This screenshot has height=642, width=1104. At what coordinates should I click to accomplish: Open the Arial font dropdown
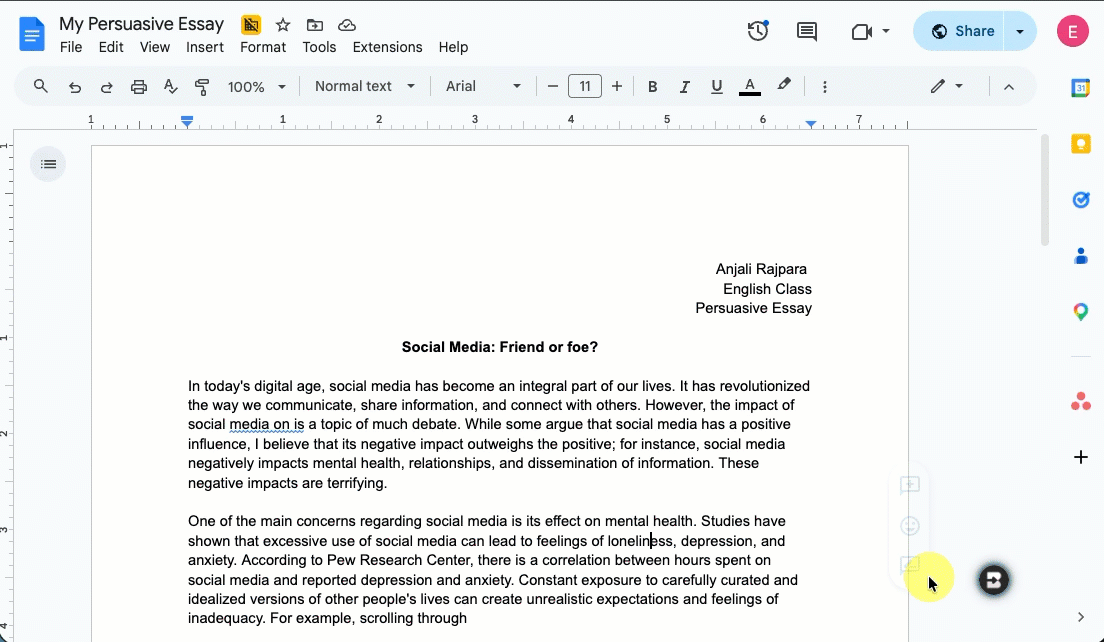[x=483, y=87]
